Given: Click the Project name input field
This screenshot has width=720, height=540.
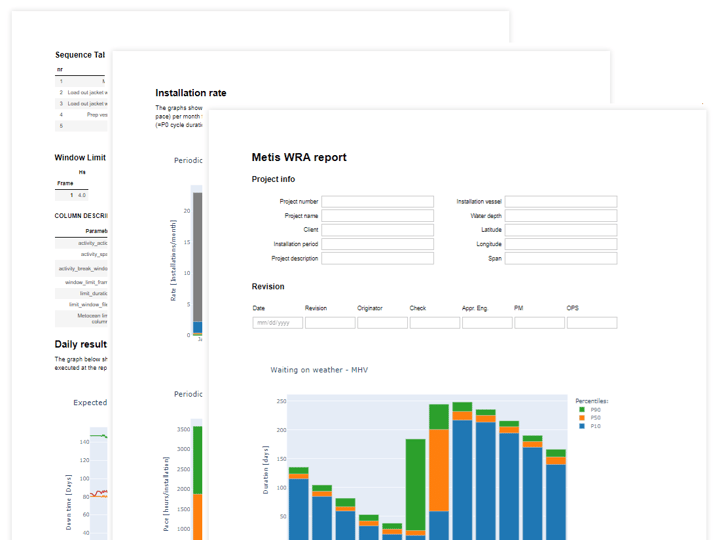Looking at the screenshot, I should 377,216.
